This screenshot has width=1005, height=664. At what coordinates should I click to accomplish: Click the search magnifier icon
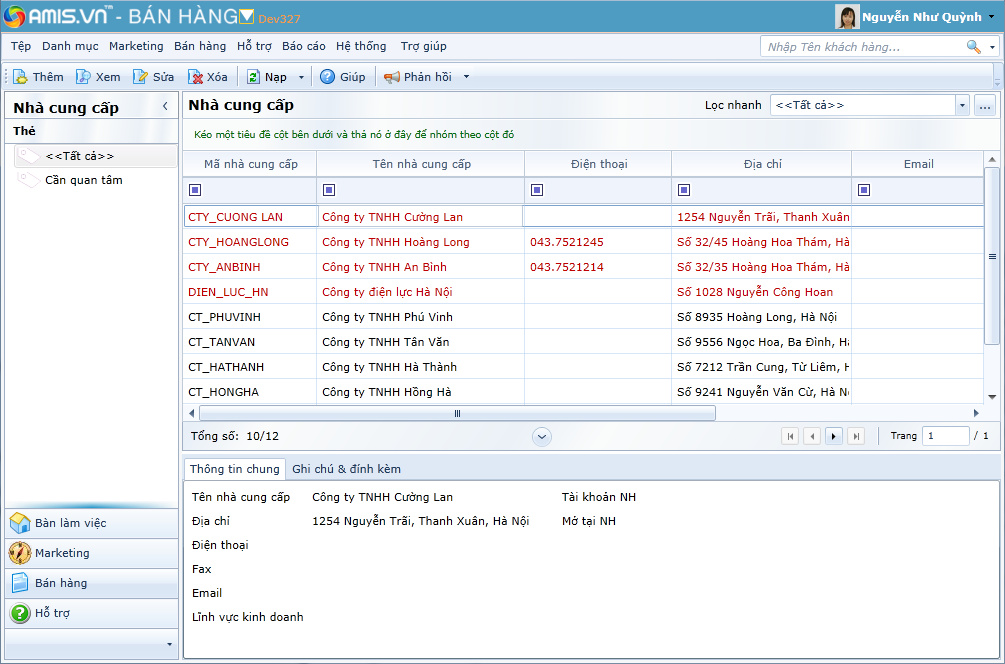973,47
